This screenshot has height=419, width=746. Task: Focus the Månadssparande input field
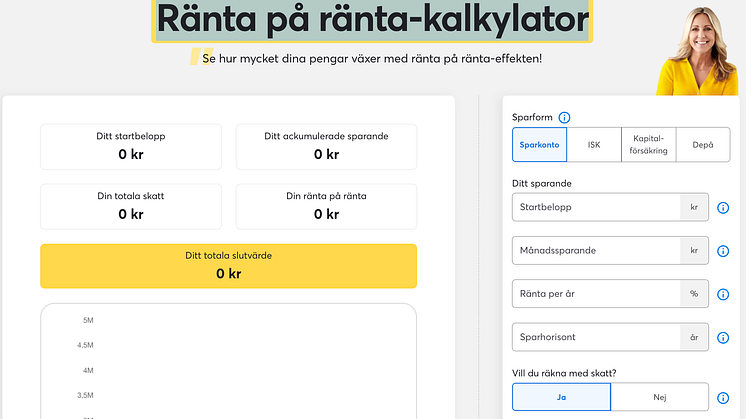tap(595, 251)
